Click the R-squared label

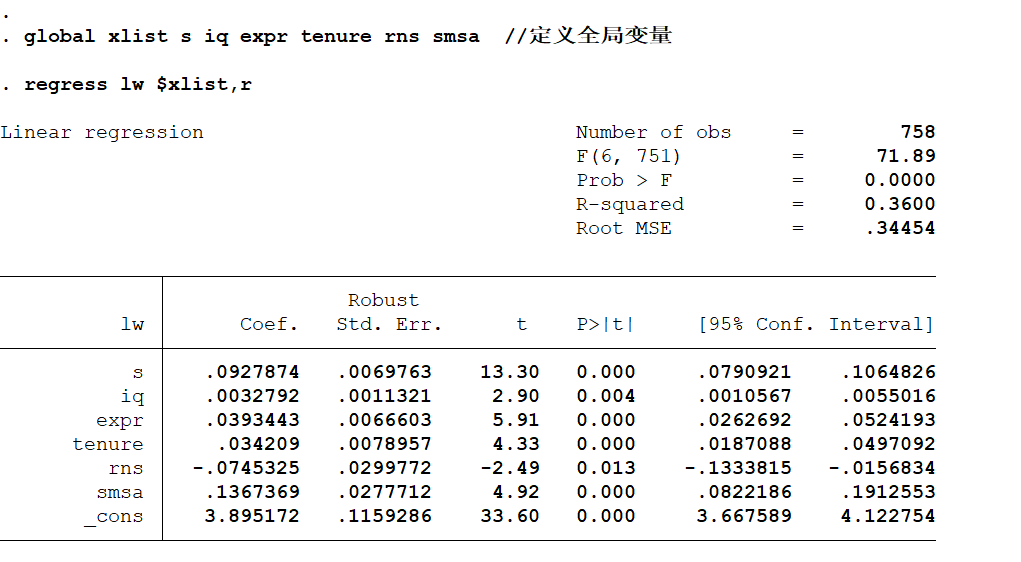pos(630,204)
